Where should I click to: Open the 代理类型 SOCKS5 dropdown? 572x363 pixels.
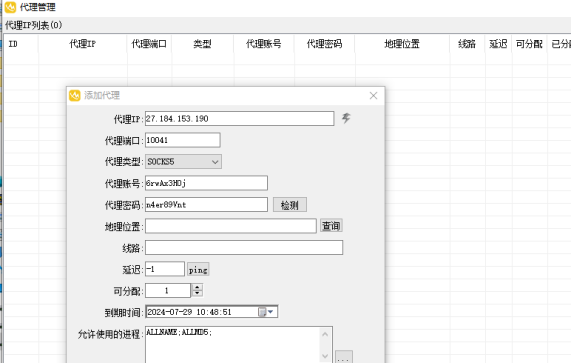point(183,162)
